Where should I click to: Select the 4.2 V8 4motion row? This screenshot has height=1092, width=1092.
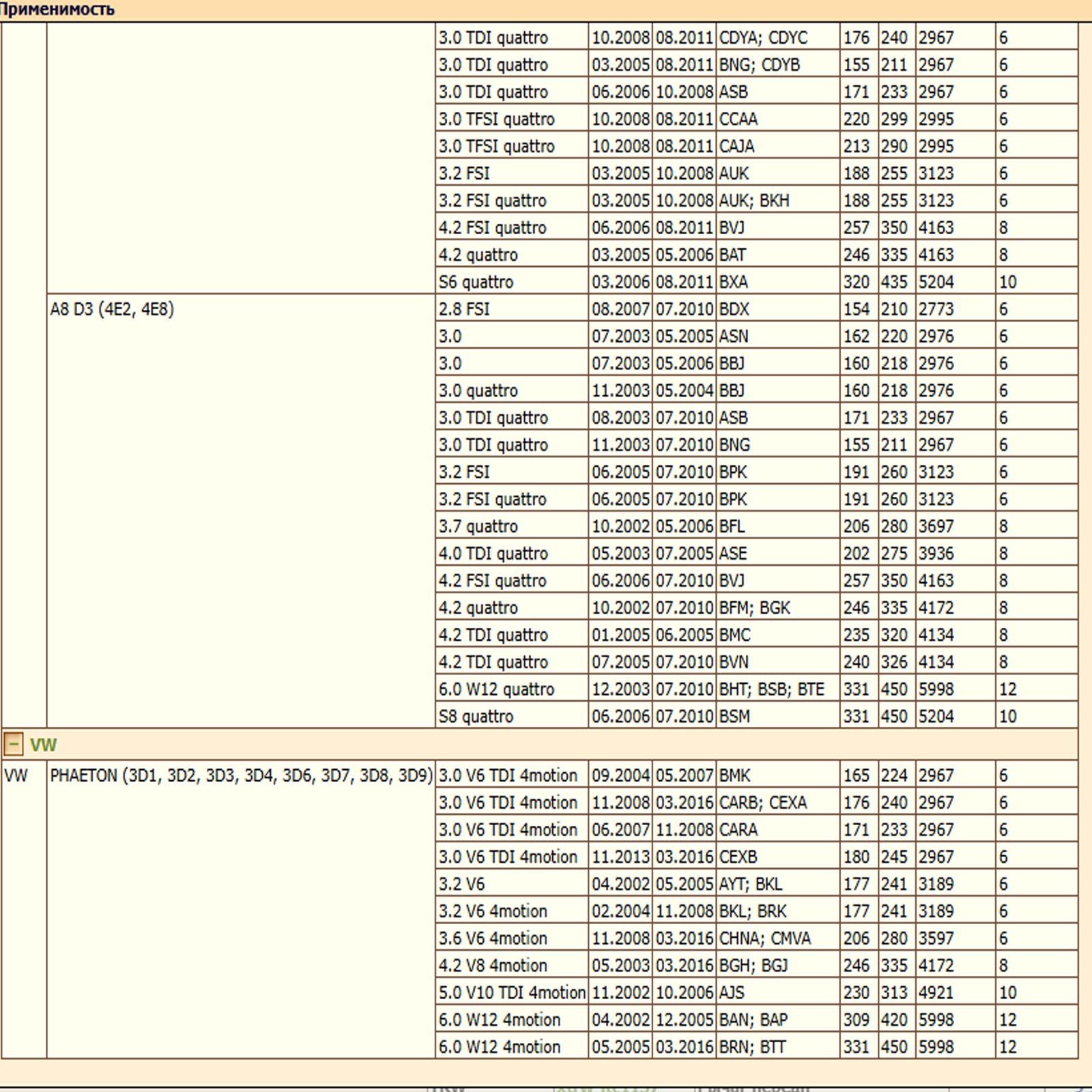point(757,965)
